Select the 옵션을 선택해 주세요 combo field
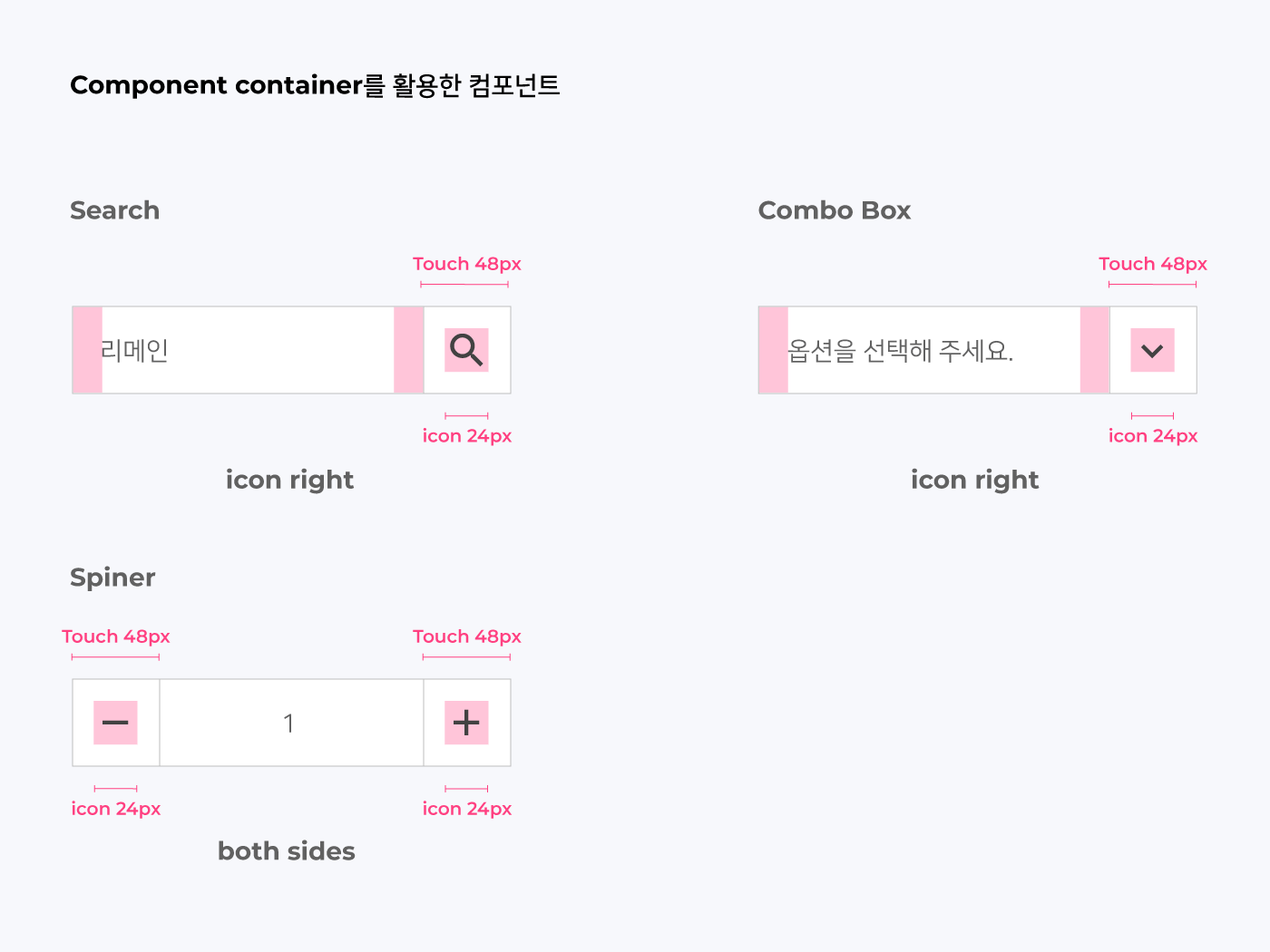This screenshot has width=1270, height=952. point(933,350)
